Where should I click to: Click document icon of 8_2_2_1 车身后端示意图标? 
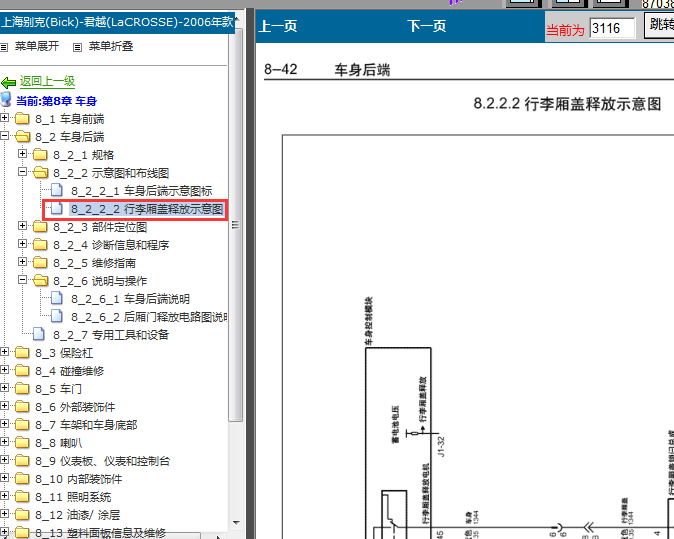coord(57,190)
